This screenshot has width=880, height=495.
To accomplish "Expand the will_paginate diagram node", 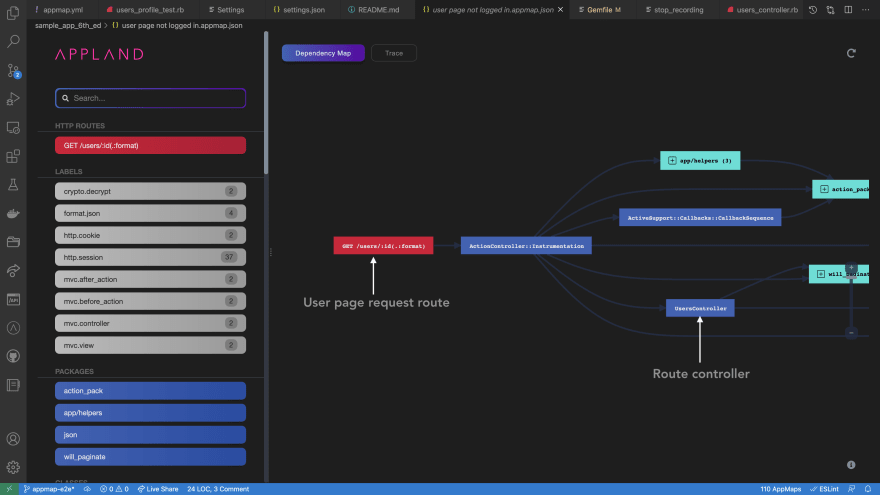I will tap(821, 274).
